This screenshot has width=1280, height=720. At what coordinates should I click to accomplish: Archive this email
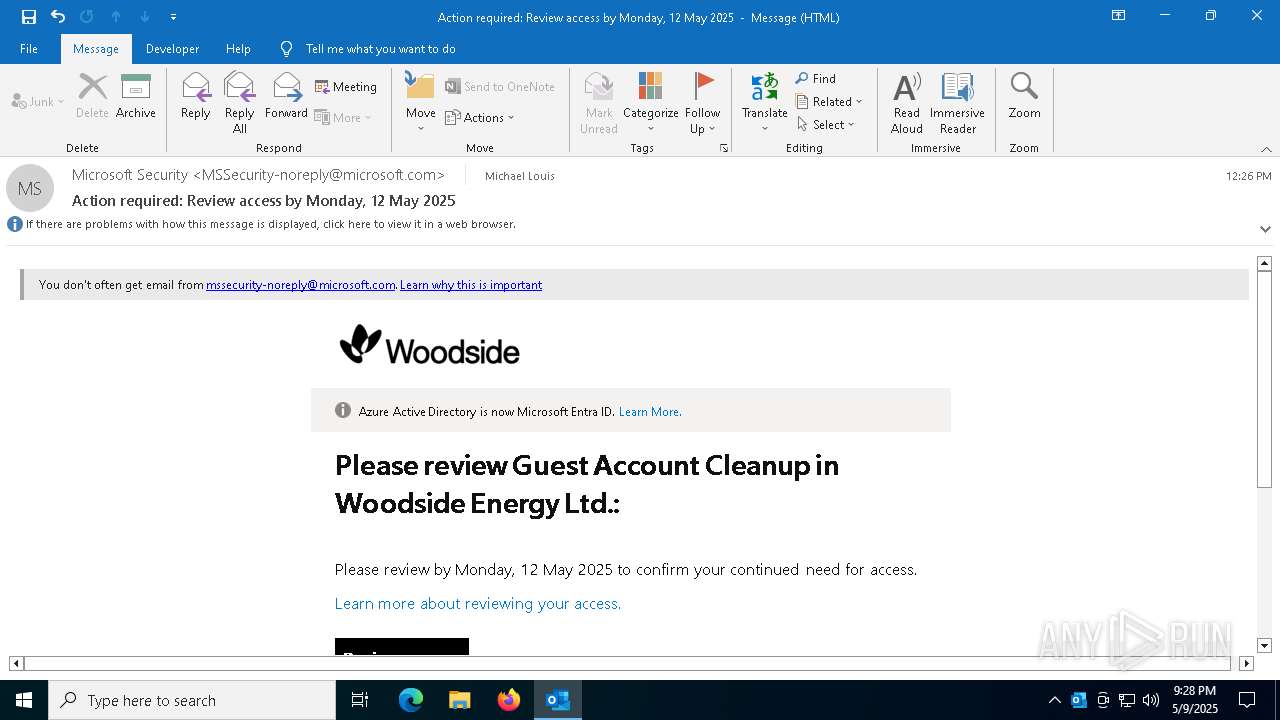tap(136, 96)
